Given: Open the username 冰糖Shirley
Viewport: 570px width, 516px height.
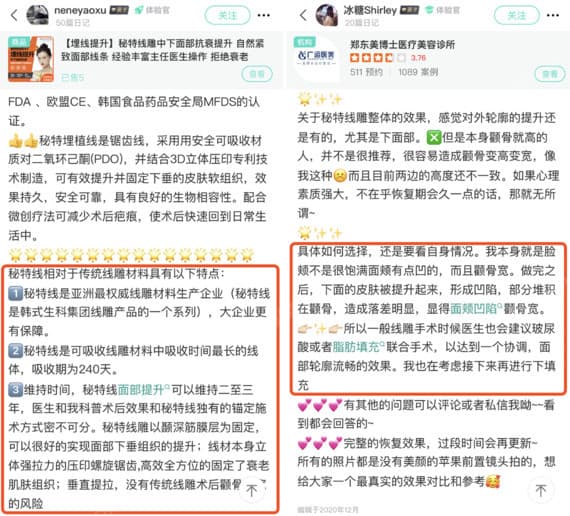Looking at the screenshot, I should coord(370,10).
